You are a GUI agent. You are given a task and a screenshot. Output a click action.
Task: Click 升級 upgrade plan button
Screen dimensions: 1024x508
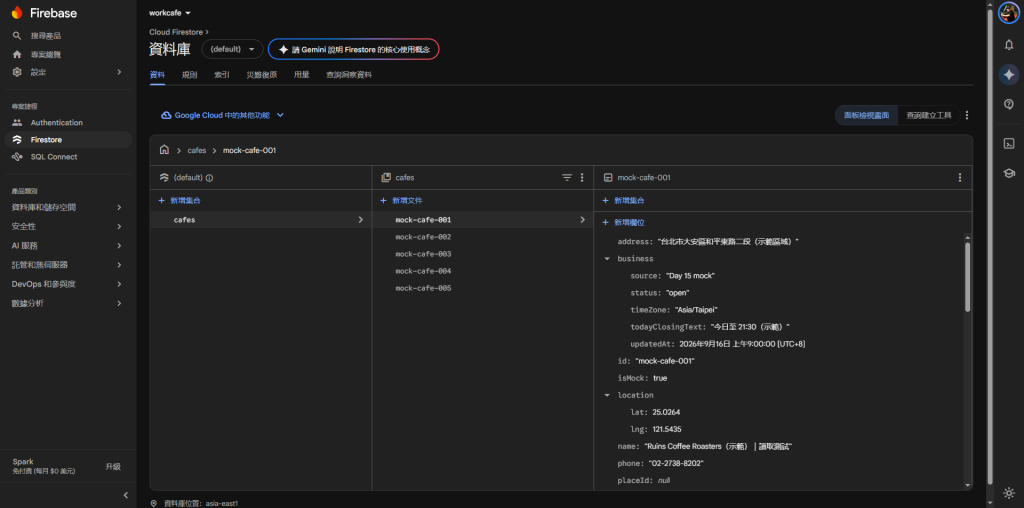point(113,466)
